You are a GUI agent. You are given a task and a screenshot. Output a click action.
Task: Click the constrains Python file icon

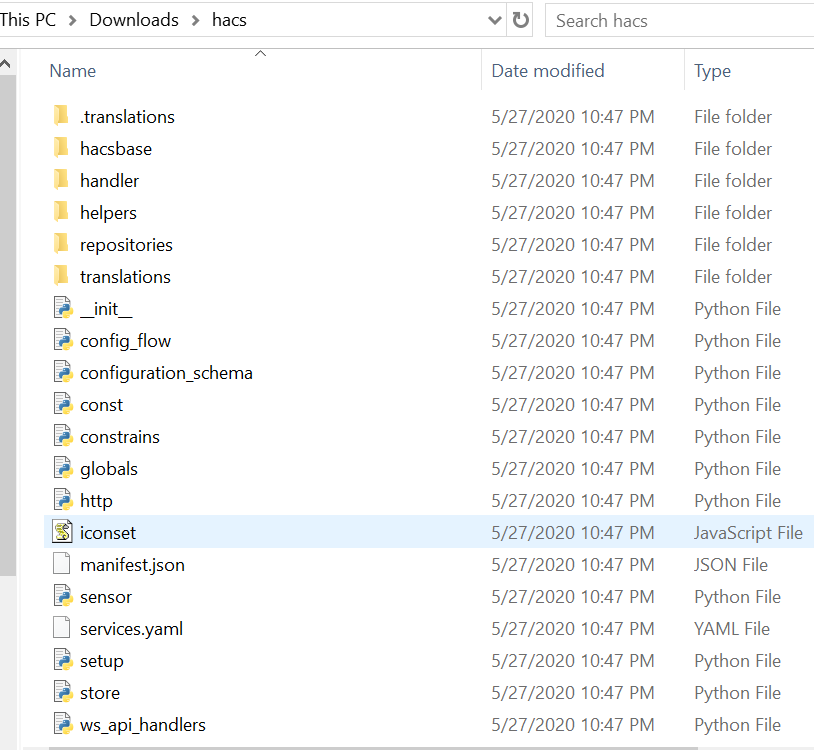(63, 436)
